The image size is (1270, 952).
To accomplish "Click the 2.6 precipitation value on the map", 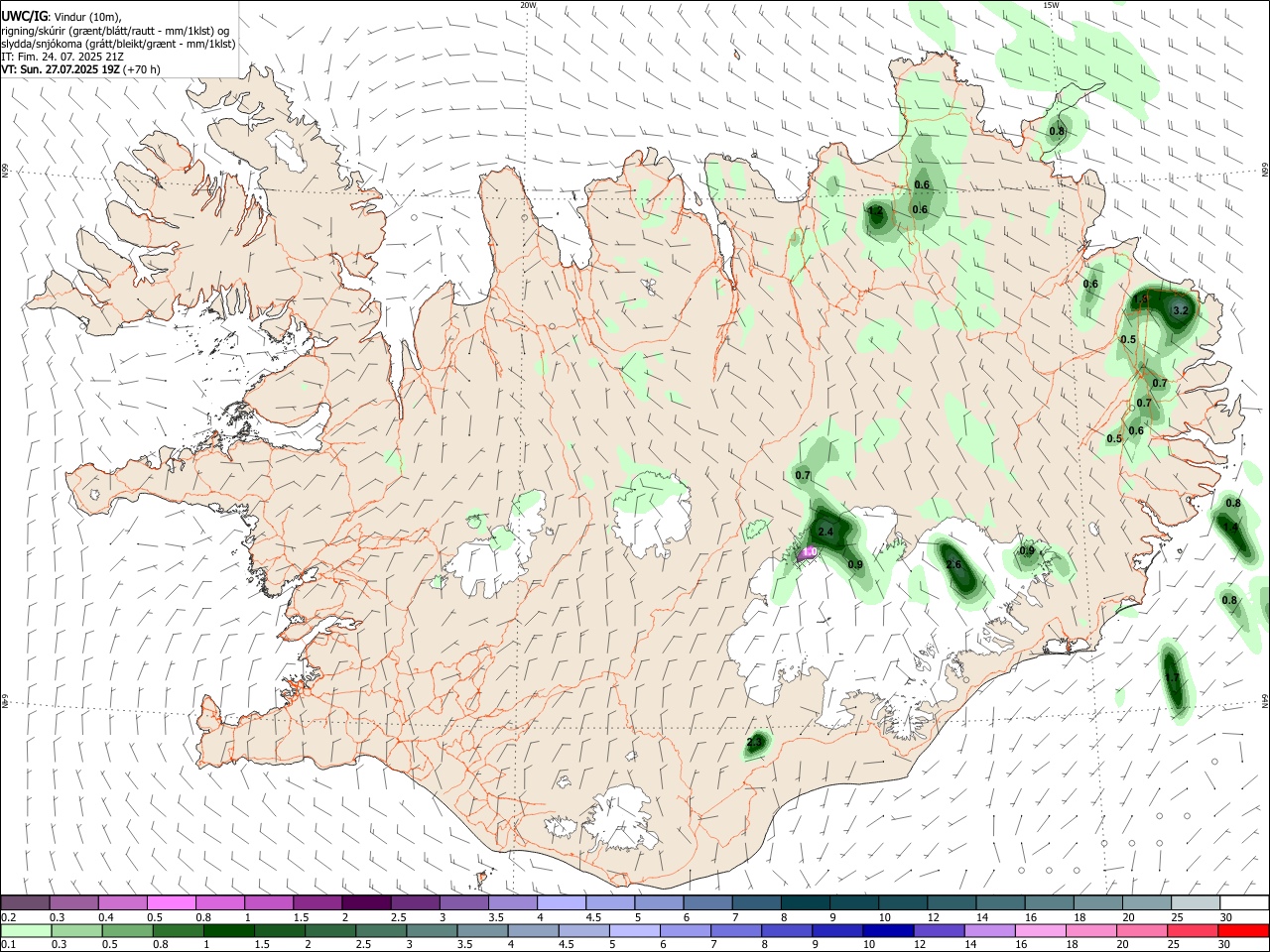I will (953, 564).
